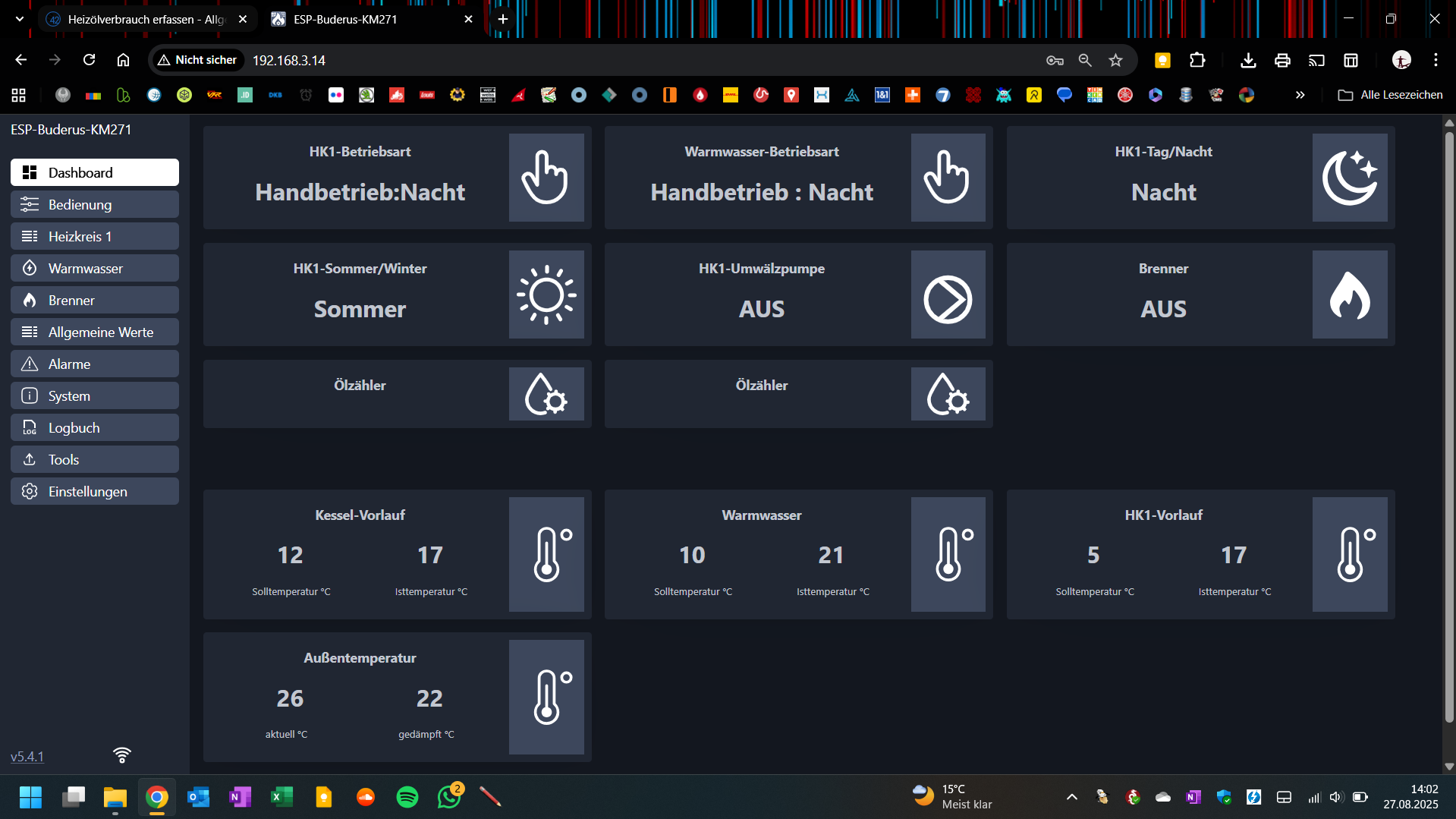Click the hand icon on Warmwasser-Betriebsart card
Screen dimensions: 1456x819
coord(947,178)
